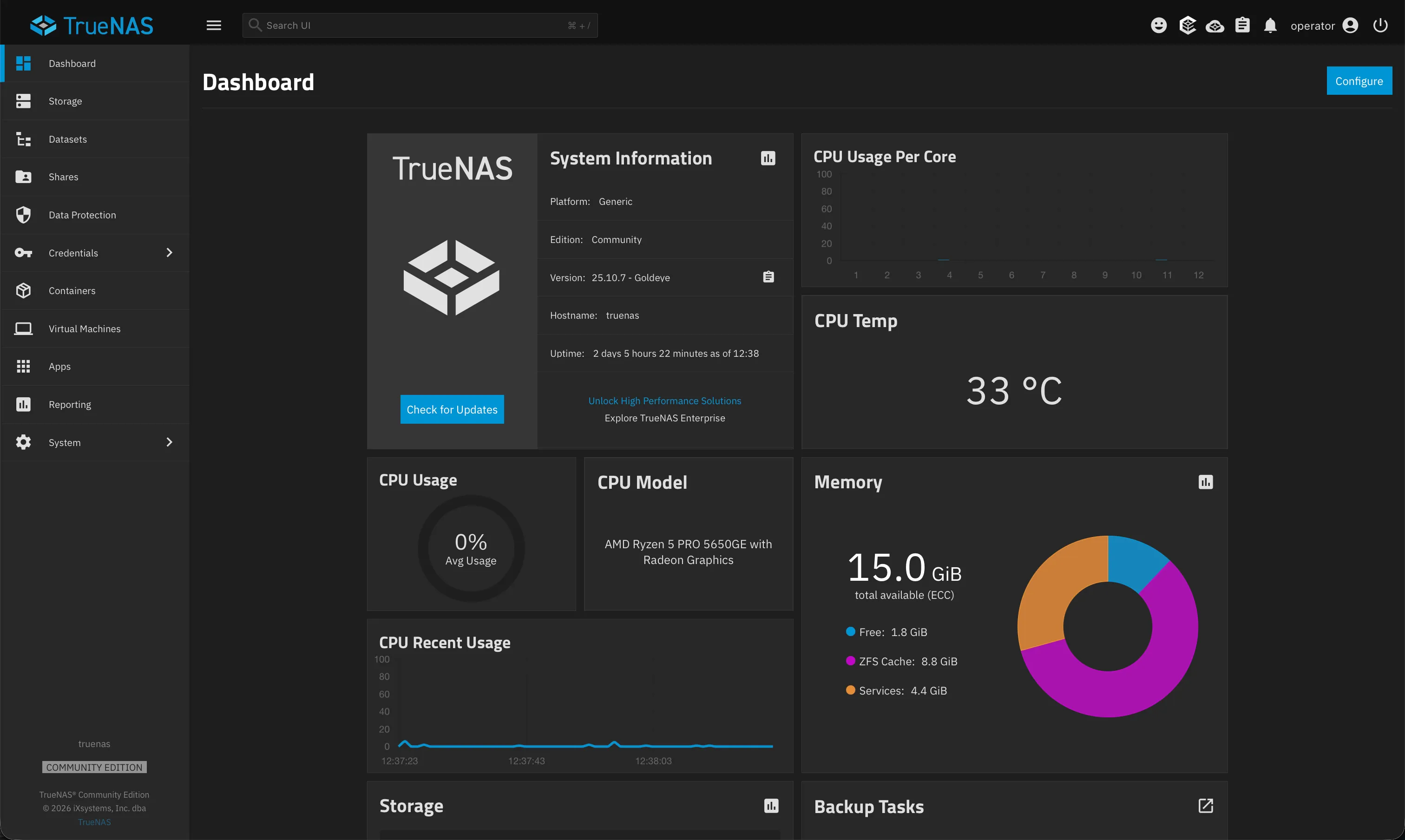Open the TrueNAS Connect cloud icon
1405x840 pixels.
pyautogui.click(x=1215, y=26)
